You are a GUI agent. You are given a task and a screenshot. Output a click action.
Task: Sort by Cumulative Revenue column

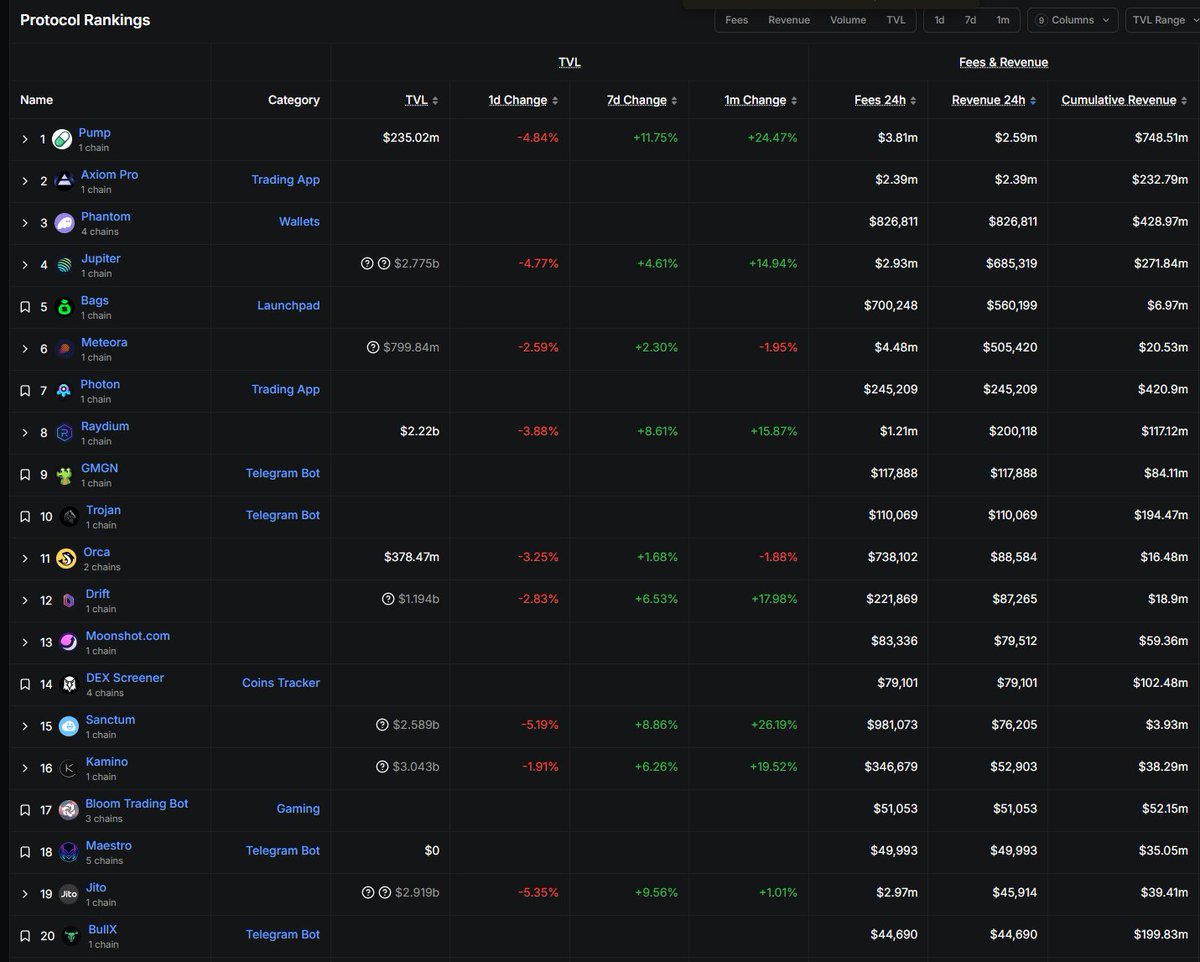pos(1124,100)
